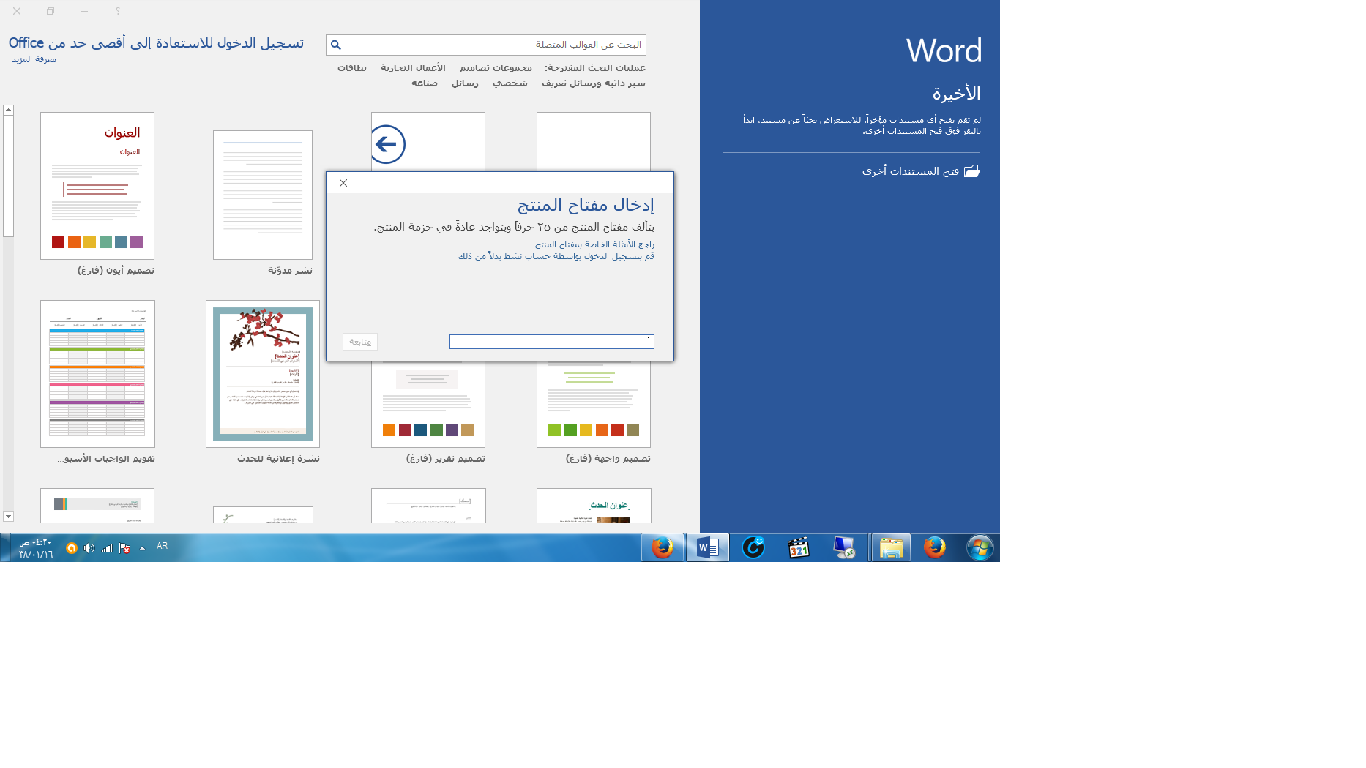
Task: Open the Windows Start orb
Action: (980, 548)
